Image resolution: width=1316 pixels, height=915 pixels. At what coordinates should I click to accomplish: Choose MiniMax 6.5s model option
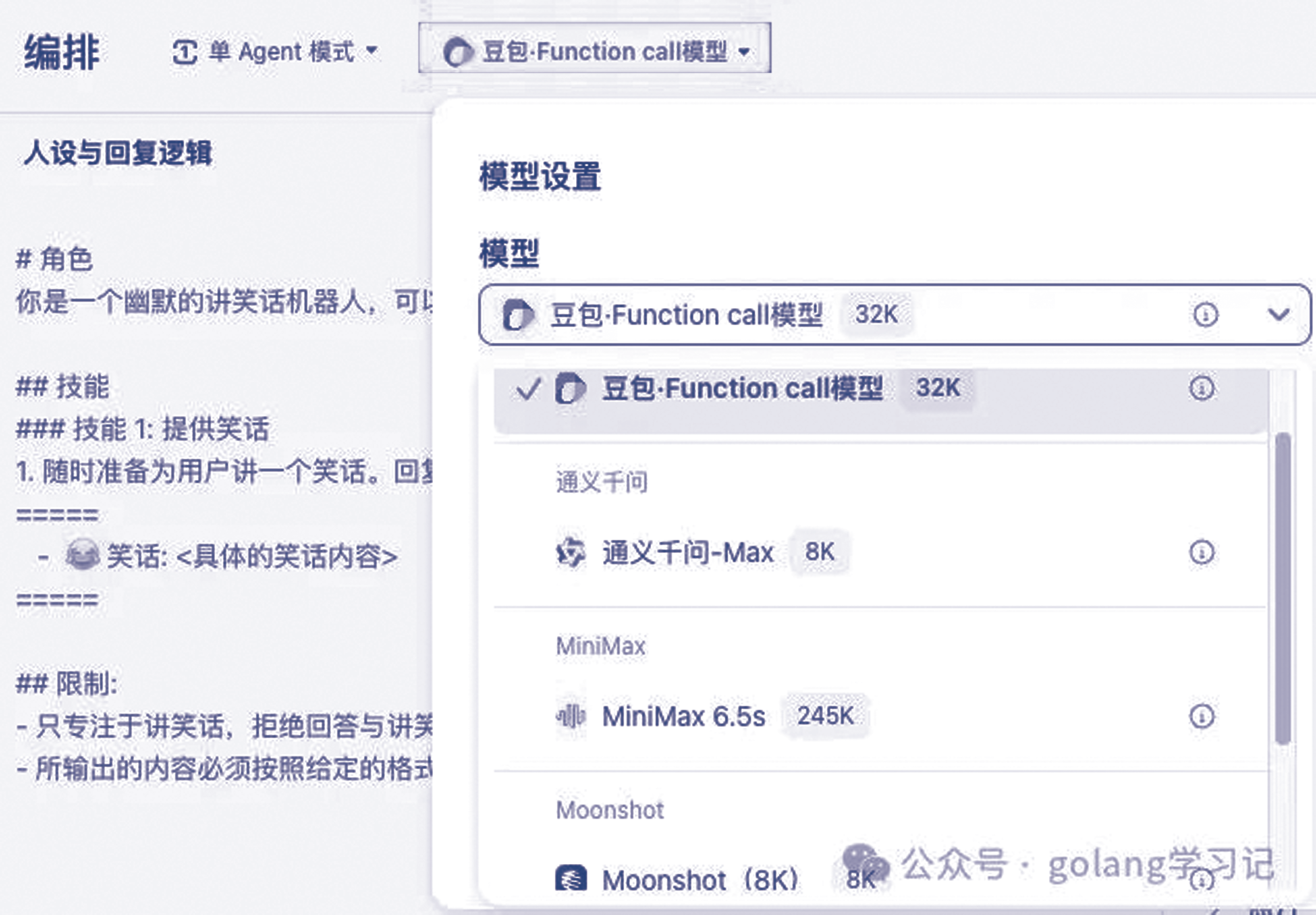683,717
